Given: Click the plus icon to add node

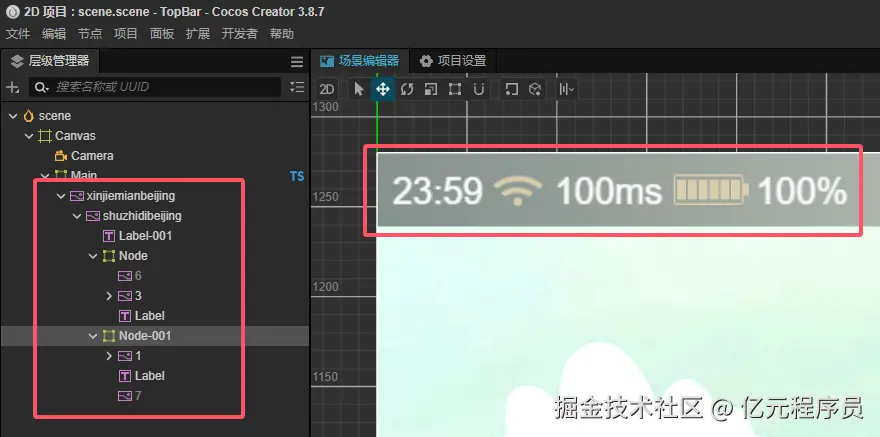Looking at the screenshot, I should click(12, 87).
